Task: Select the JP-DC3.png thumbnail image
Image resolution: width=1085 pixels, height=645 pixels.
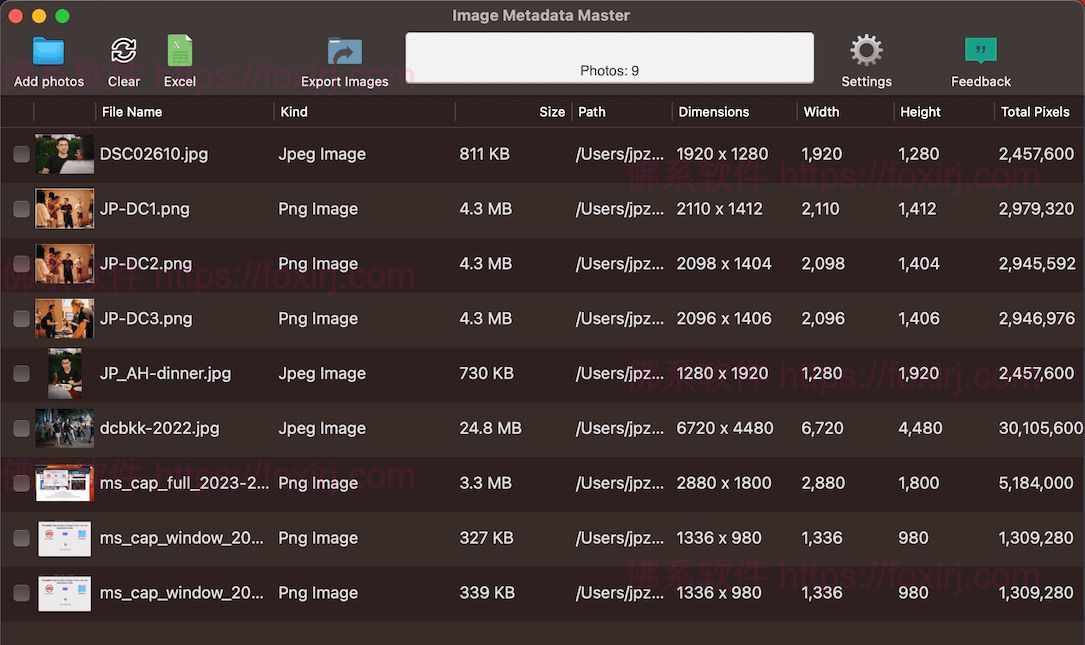Action: click(x=65, y=319)
